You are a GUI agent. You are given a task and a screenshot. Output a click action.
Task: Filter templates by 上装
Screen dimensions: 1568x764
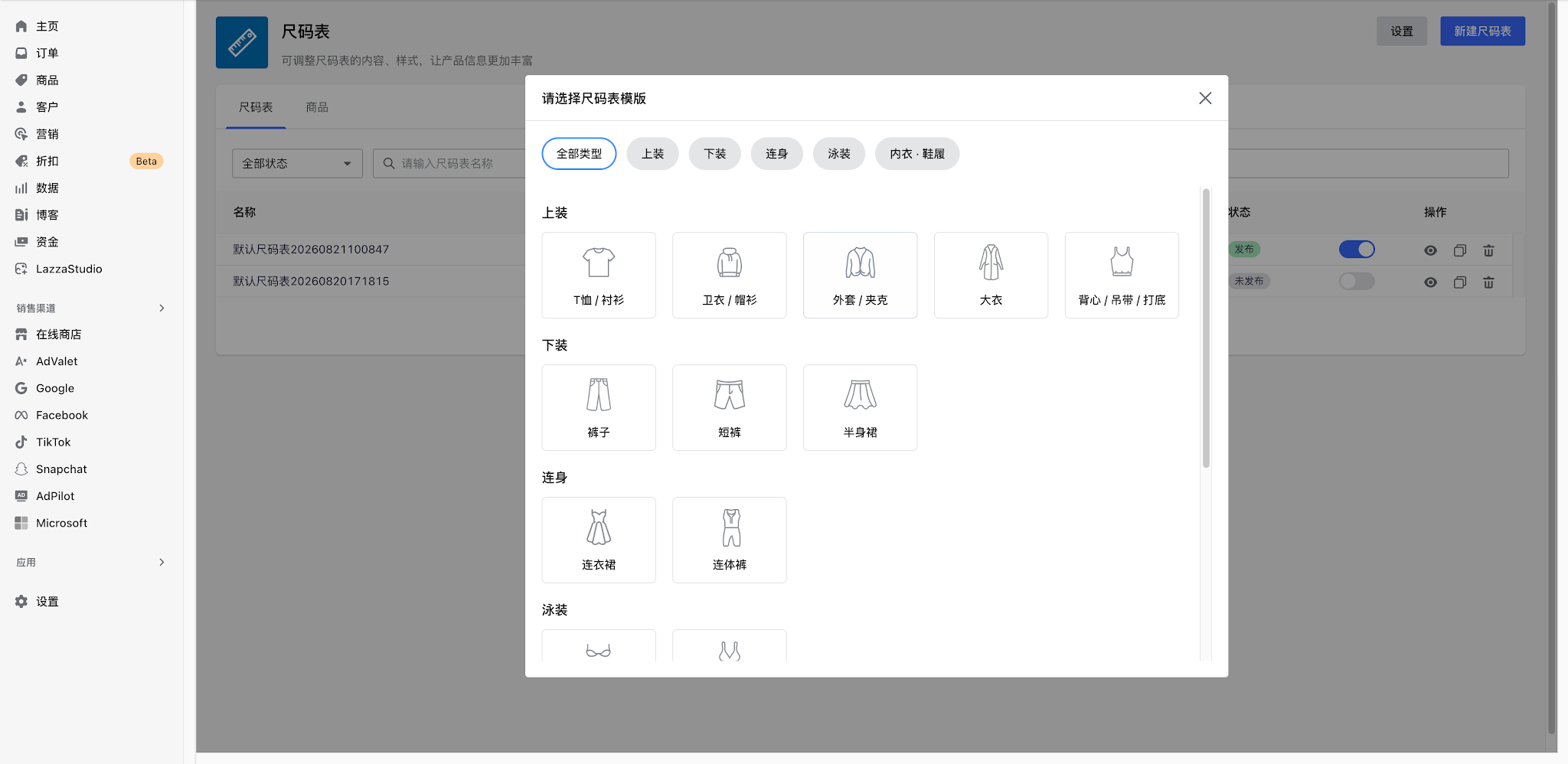(x=653, y=154)
